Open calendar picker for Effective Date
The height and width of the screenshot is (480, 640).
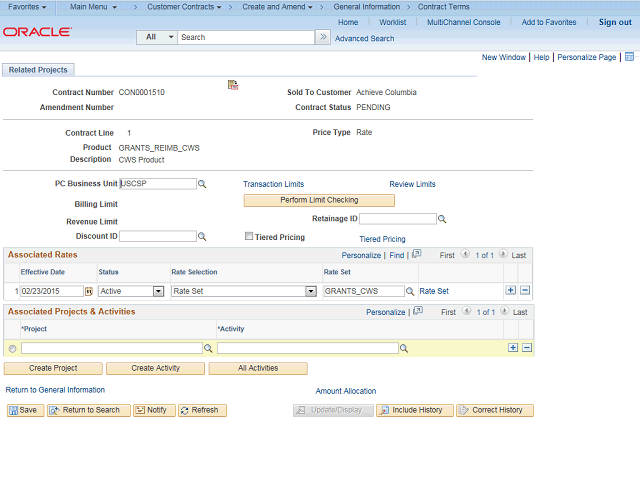click(89, 291)
